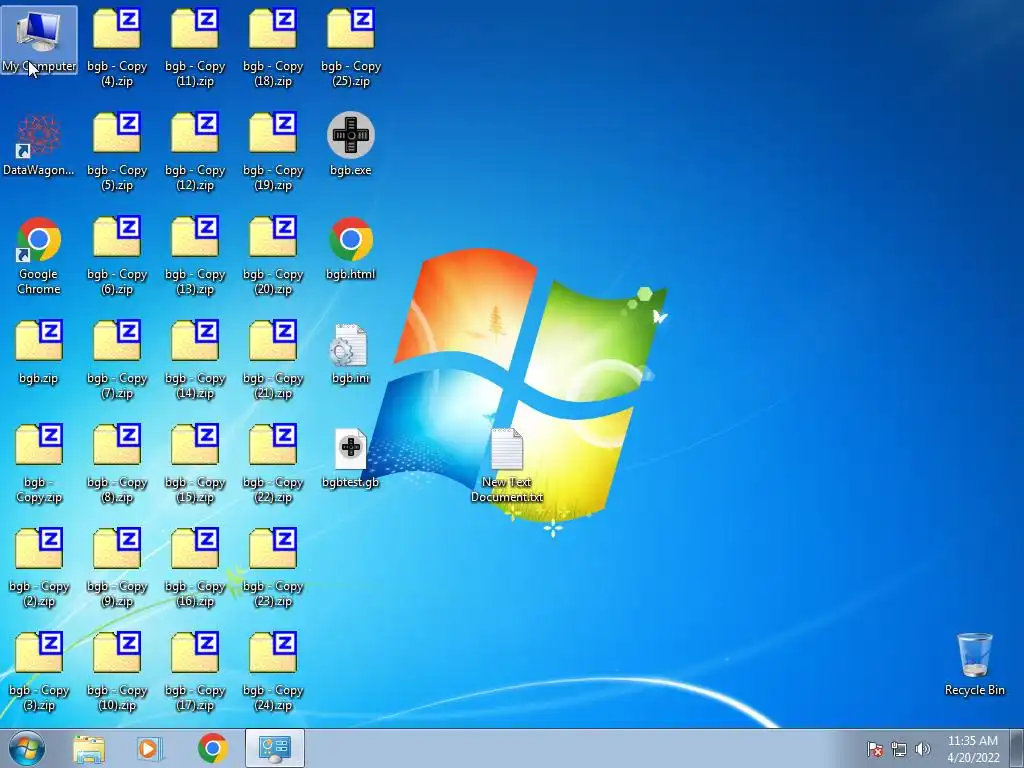This screenshot has width=1024, height=768.
Task: Open the clock showing 11:35 AM
Action: (x=973, y=749)
